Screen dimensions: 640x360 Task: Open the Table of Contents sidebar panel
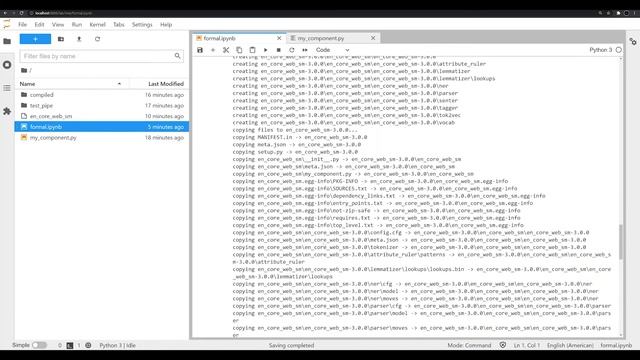7,88
